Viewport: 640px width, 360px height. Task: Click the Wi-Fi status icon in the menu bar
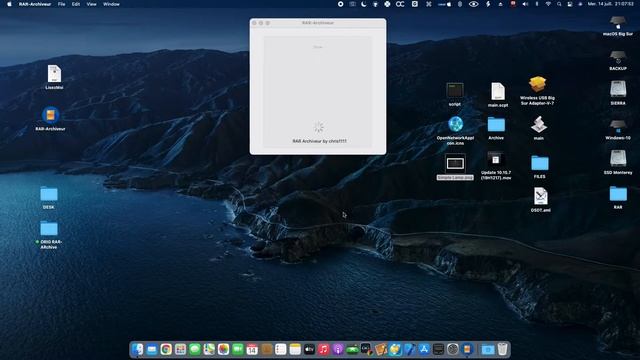548,4
